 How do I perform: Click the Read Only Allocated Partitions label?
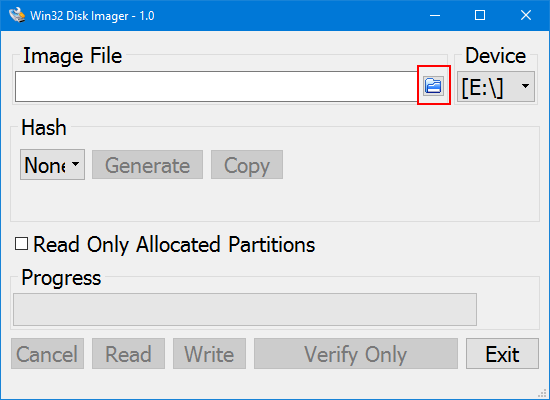tap(174, 245)
